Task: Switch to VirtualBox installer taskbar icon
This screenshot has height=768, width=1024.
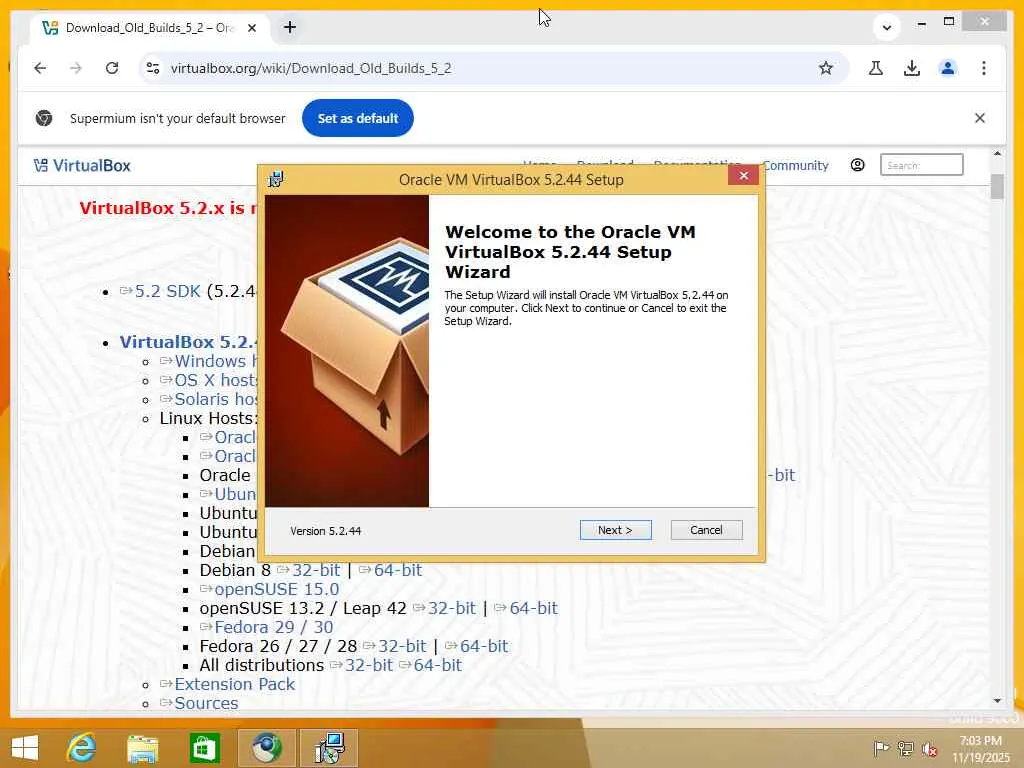Action: (329, 748)
